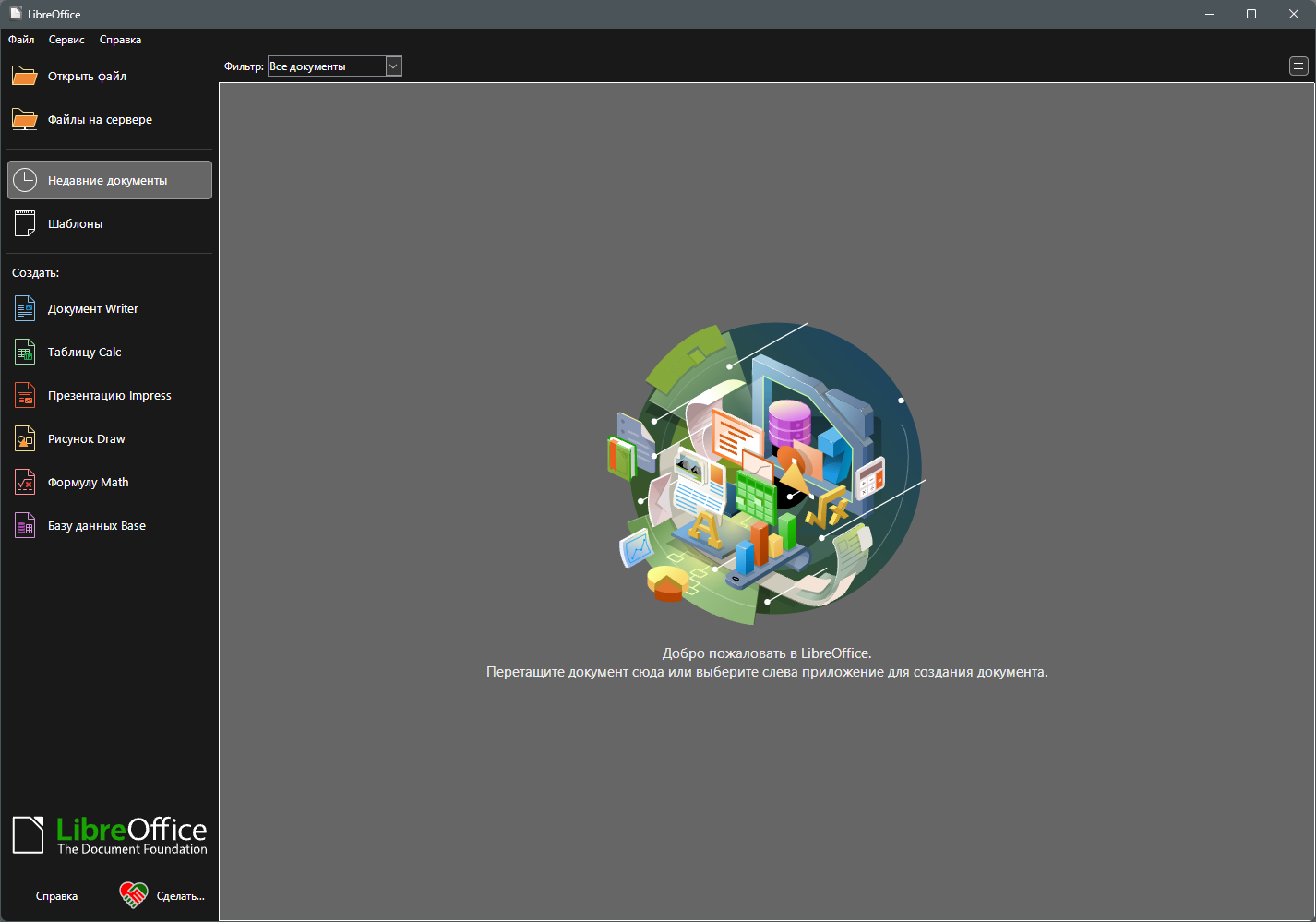This screenshot has height=922, width=1316.
Task: Click the Сделать... donate button
Action: (163, 896)
